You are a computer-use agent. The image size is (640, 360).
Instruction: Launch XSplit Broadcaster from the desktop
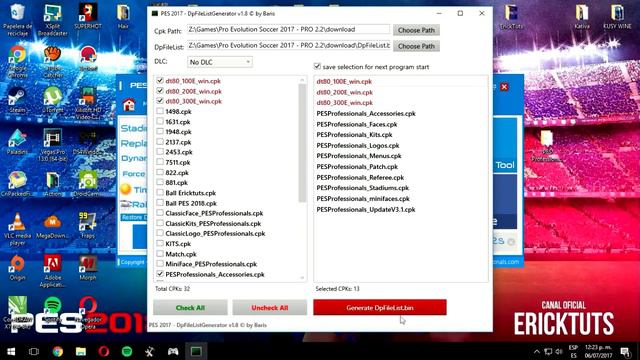[53, 20]
